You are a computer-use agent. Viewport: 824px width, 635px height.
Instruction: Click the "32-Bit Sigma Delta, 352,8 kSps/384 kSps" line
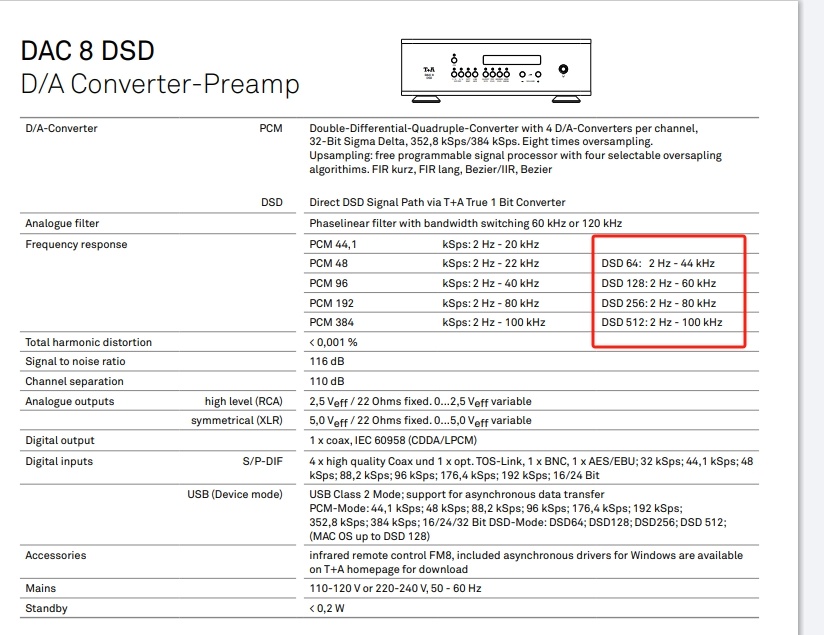coord(481,141)
